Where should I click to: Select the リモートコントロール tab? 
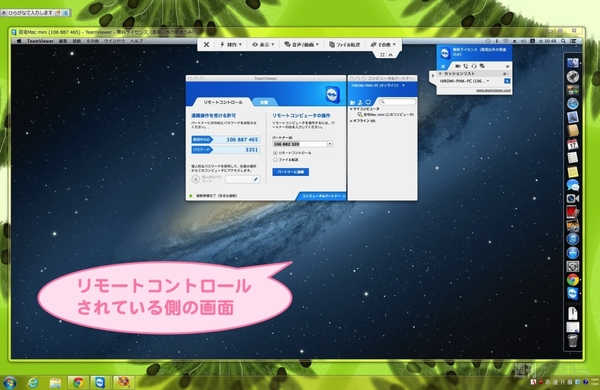click(223, 102)
